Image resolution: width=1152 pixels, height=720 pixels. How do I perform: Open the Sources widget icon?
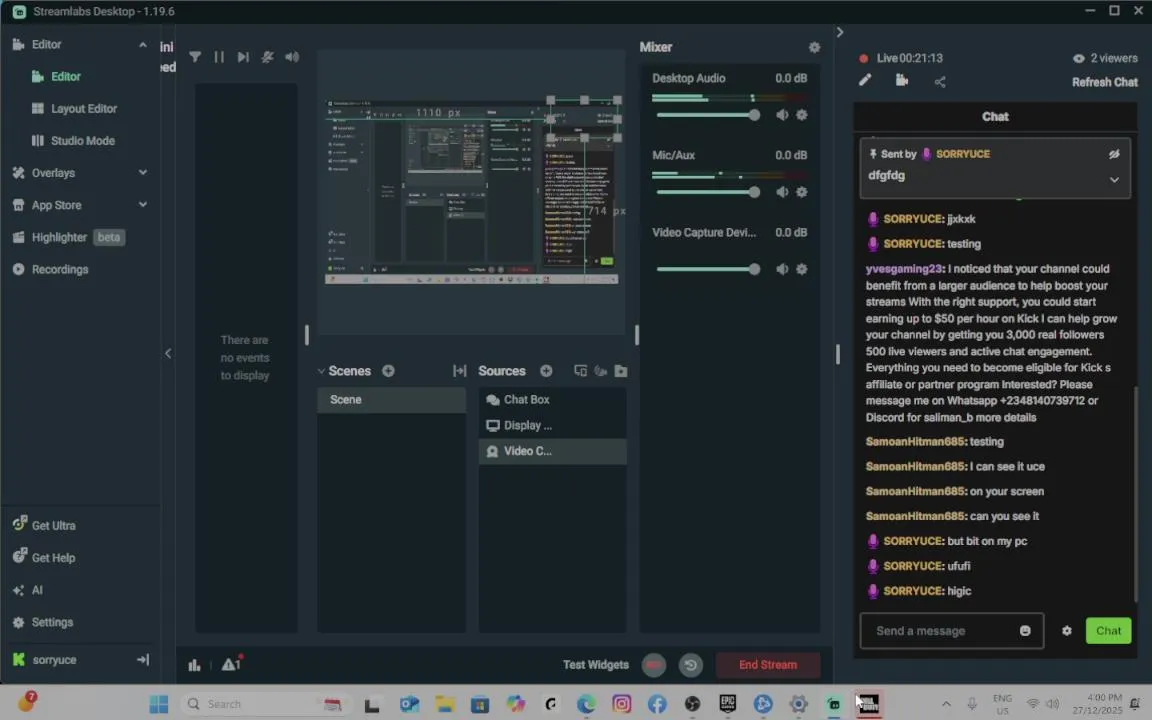[x=580, y=371]
